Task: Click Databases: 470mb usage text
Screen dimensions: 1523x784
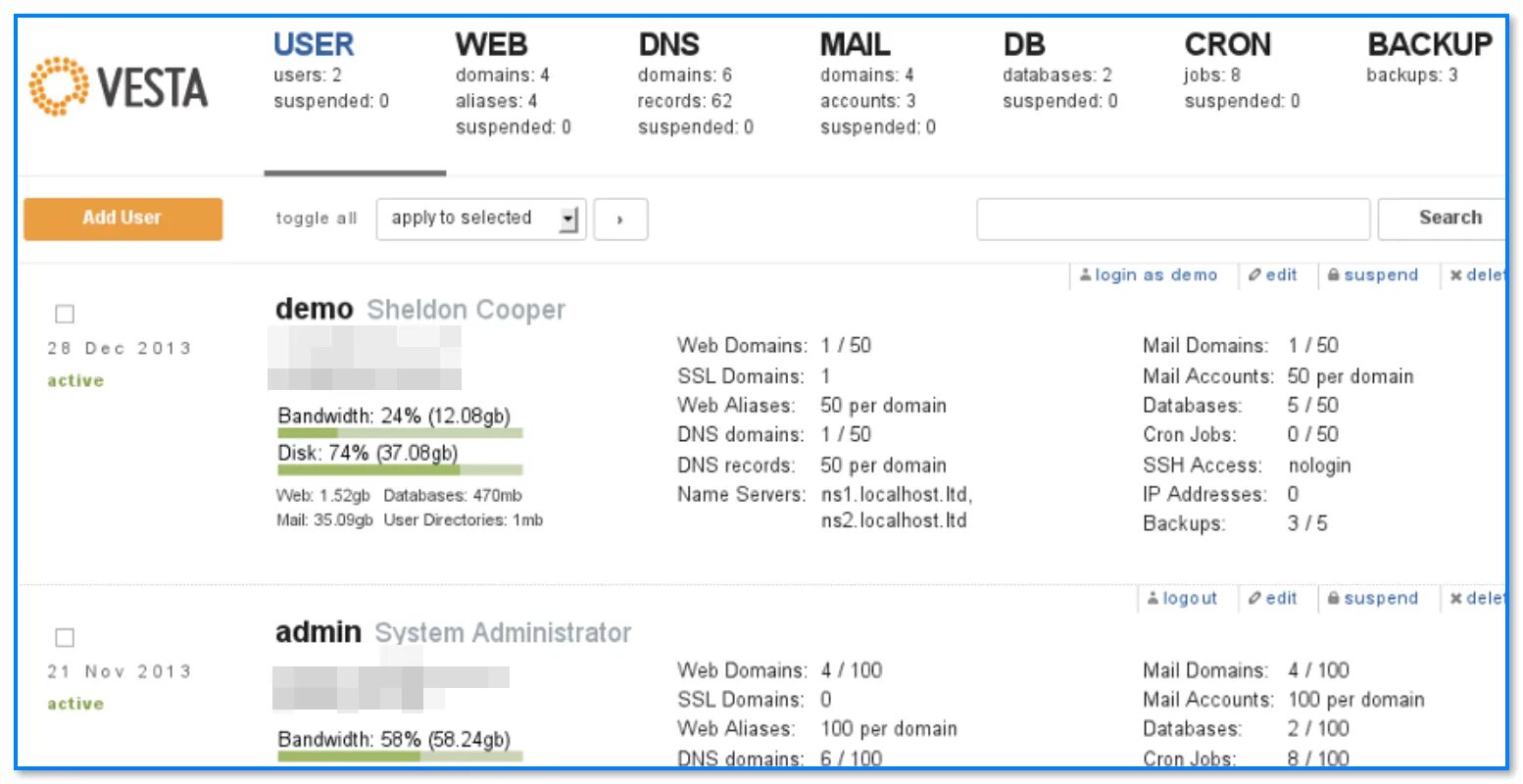Action: (x=453, y=496)
